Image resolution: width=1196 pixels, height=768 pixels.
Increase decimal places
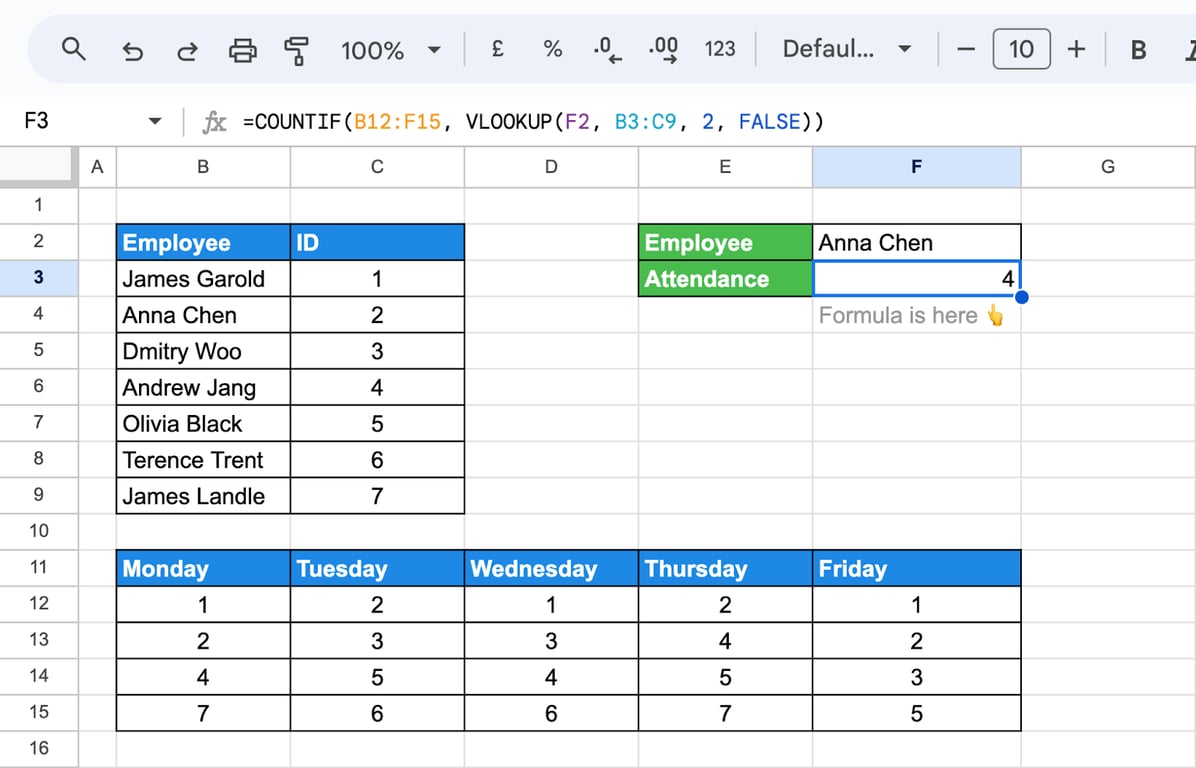(664, 50)
